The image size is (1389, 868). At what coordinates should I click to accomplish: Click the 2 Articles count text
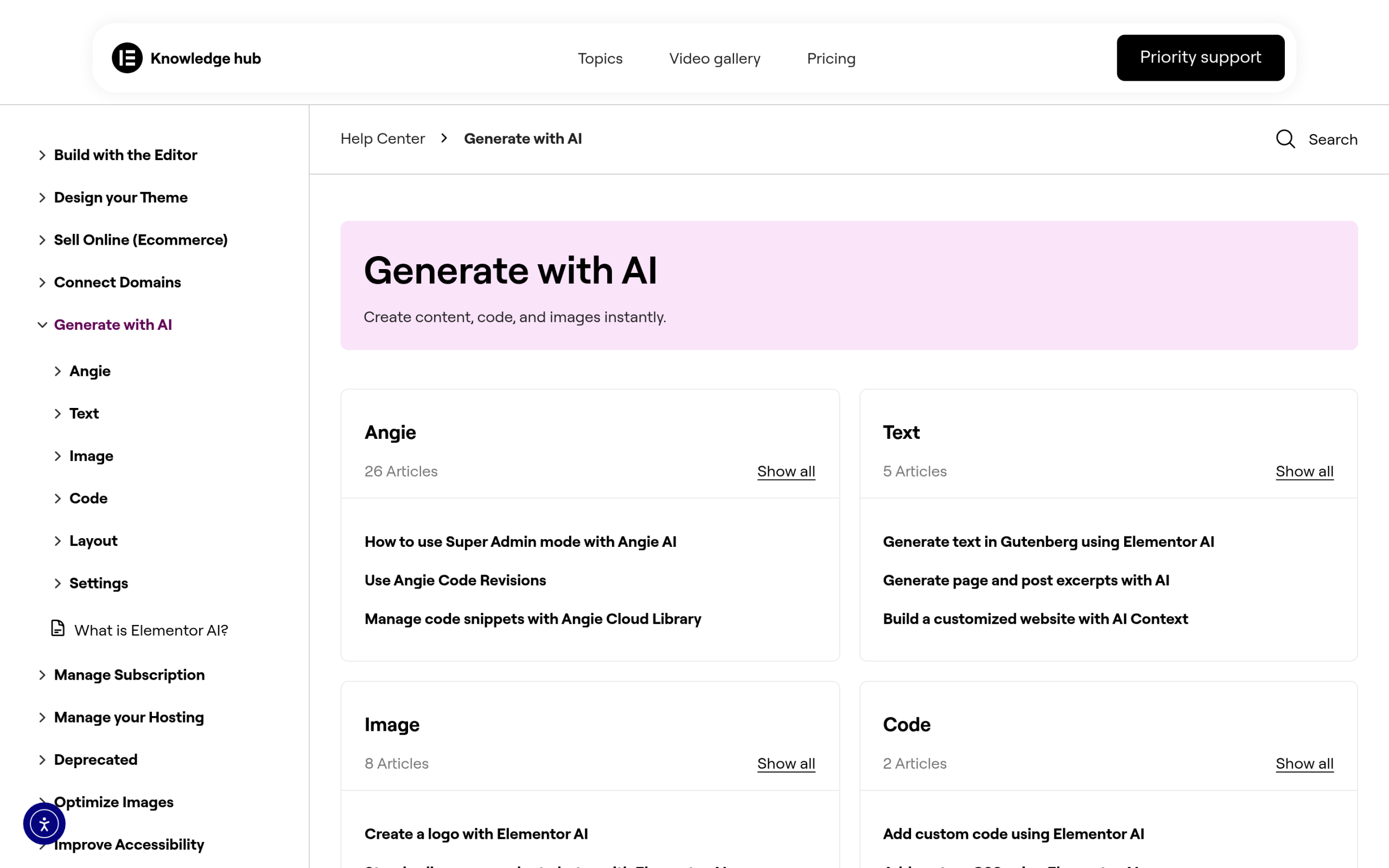coord(914,763)
